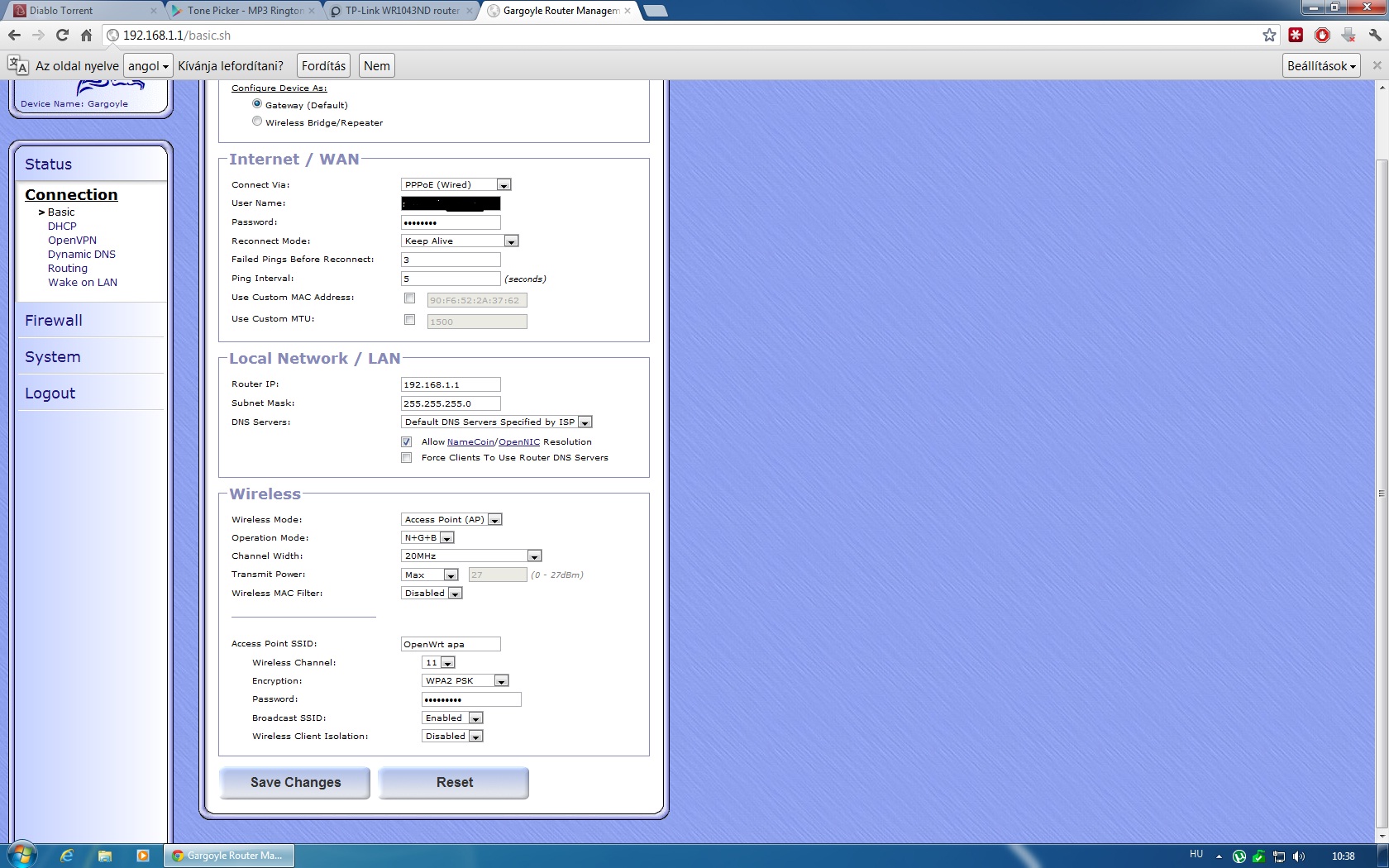Open the Wireless Mode dropdown

pyautogui.click(x=451, y=519)
